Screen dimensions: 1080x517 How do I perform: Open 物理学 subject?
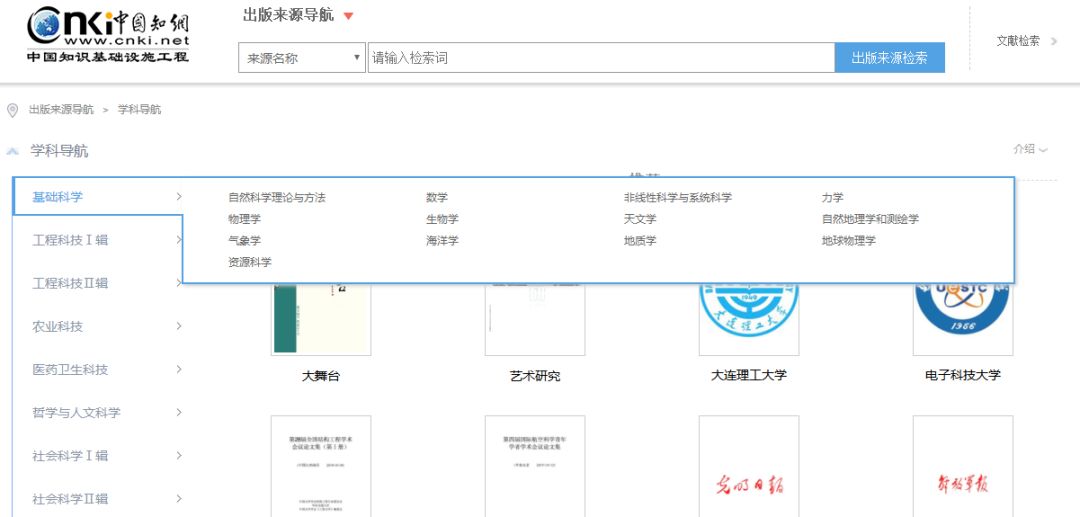click(x=245, y=220)
